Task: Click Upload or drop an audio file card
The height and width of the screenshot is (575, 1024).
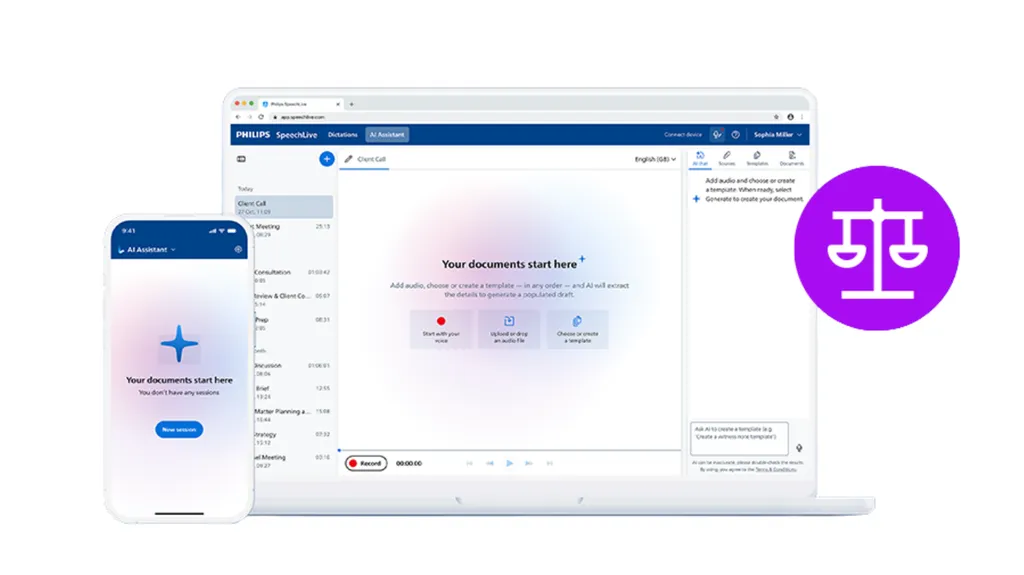Action: [509, 329]
